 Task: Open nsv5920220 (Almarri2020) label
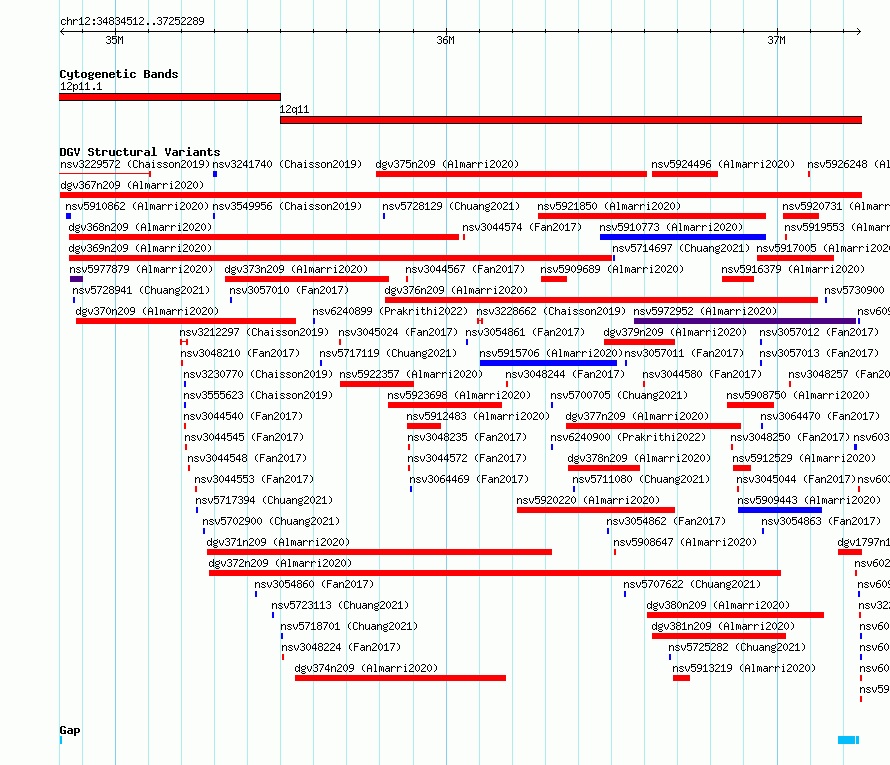point(588,500)
